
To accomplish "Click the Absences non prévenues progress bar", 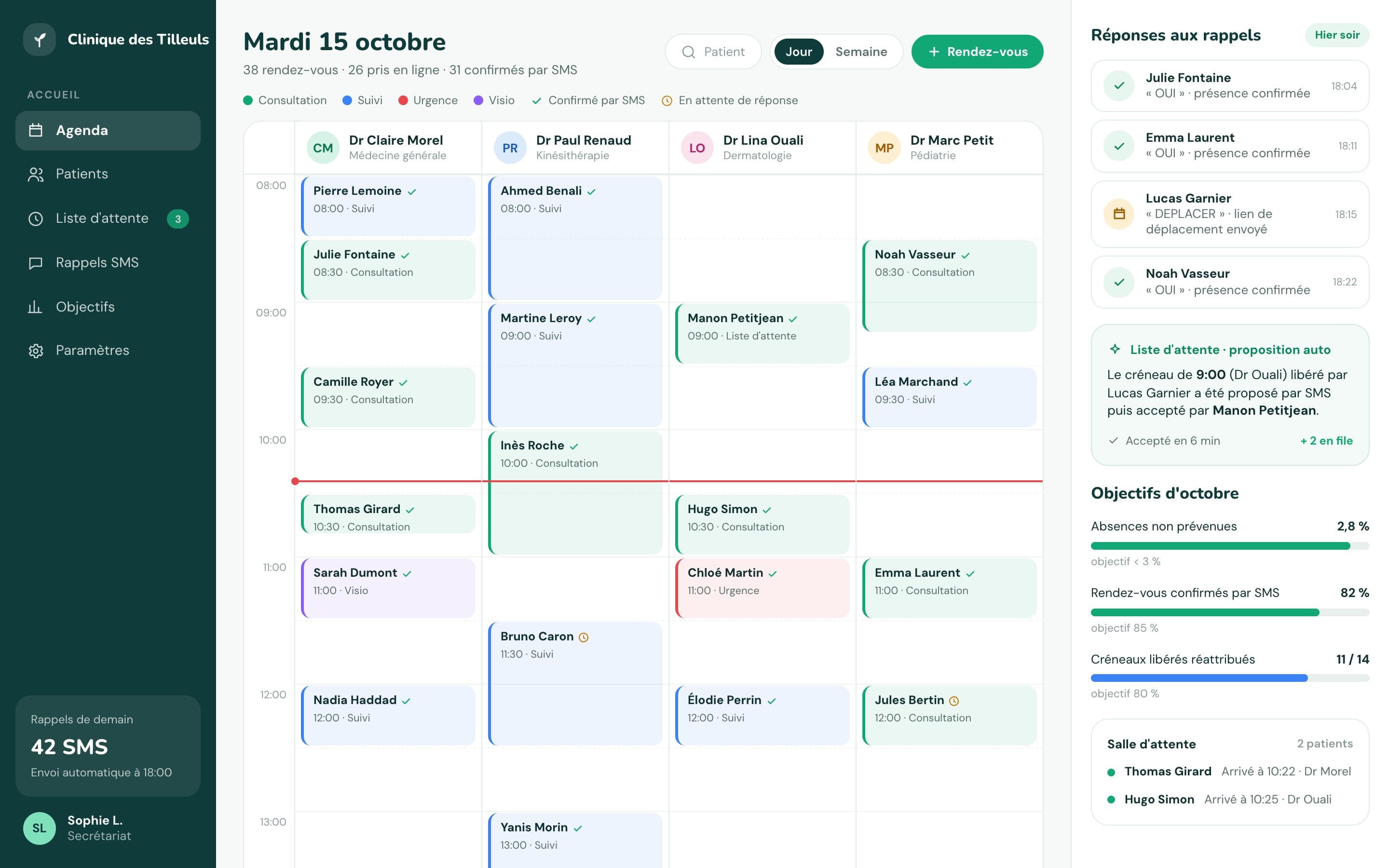I will click(x=1229, y=546).
